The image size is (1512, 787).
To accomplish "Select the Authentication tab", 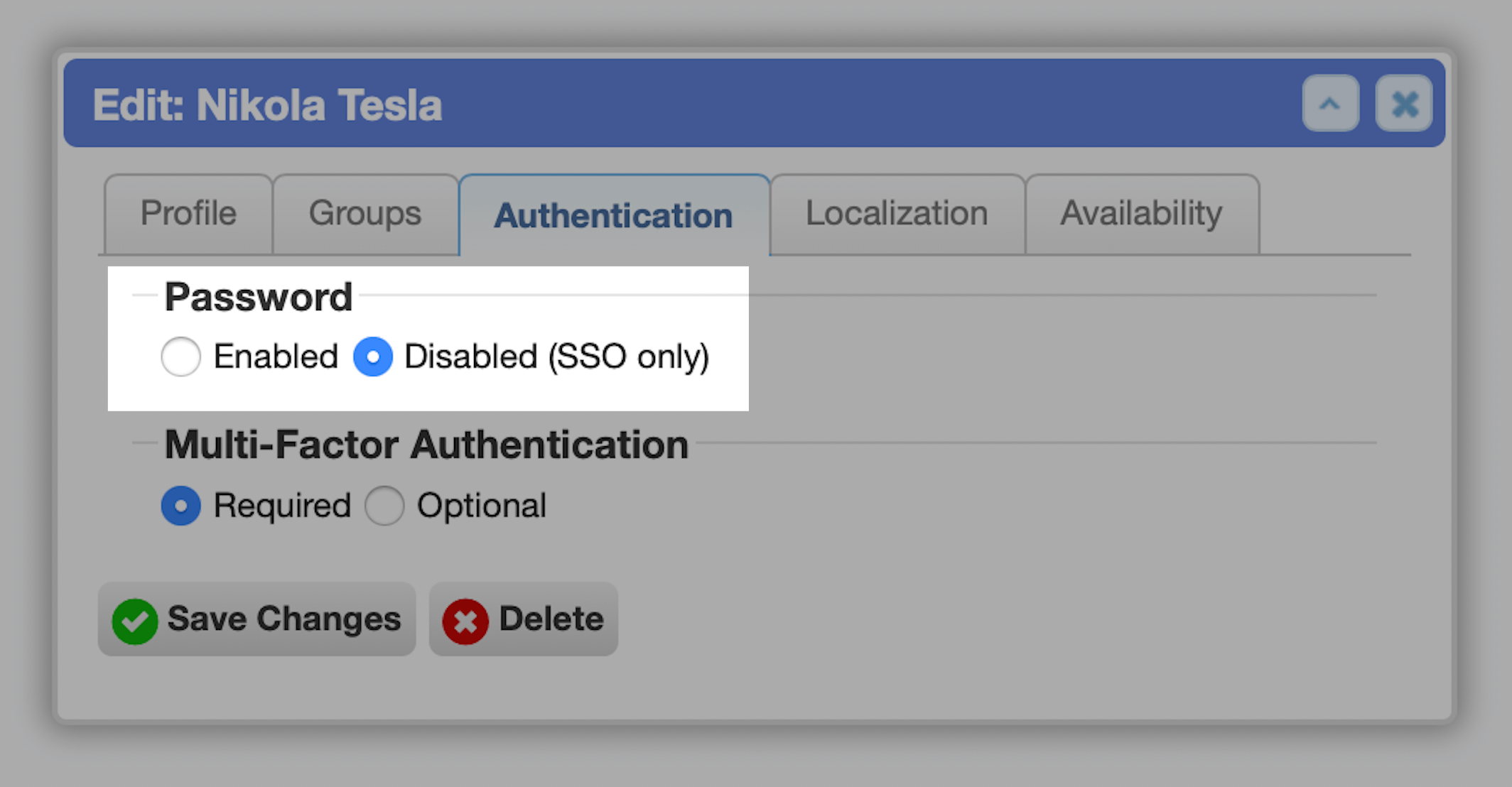I will tap(614, 215).
